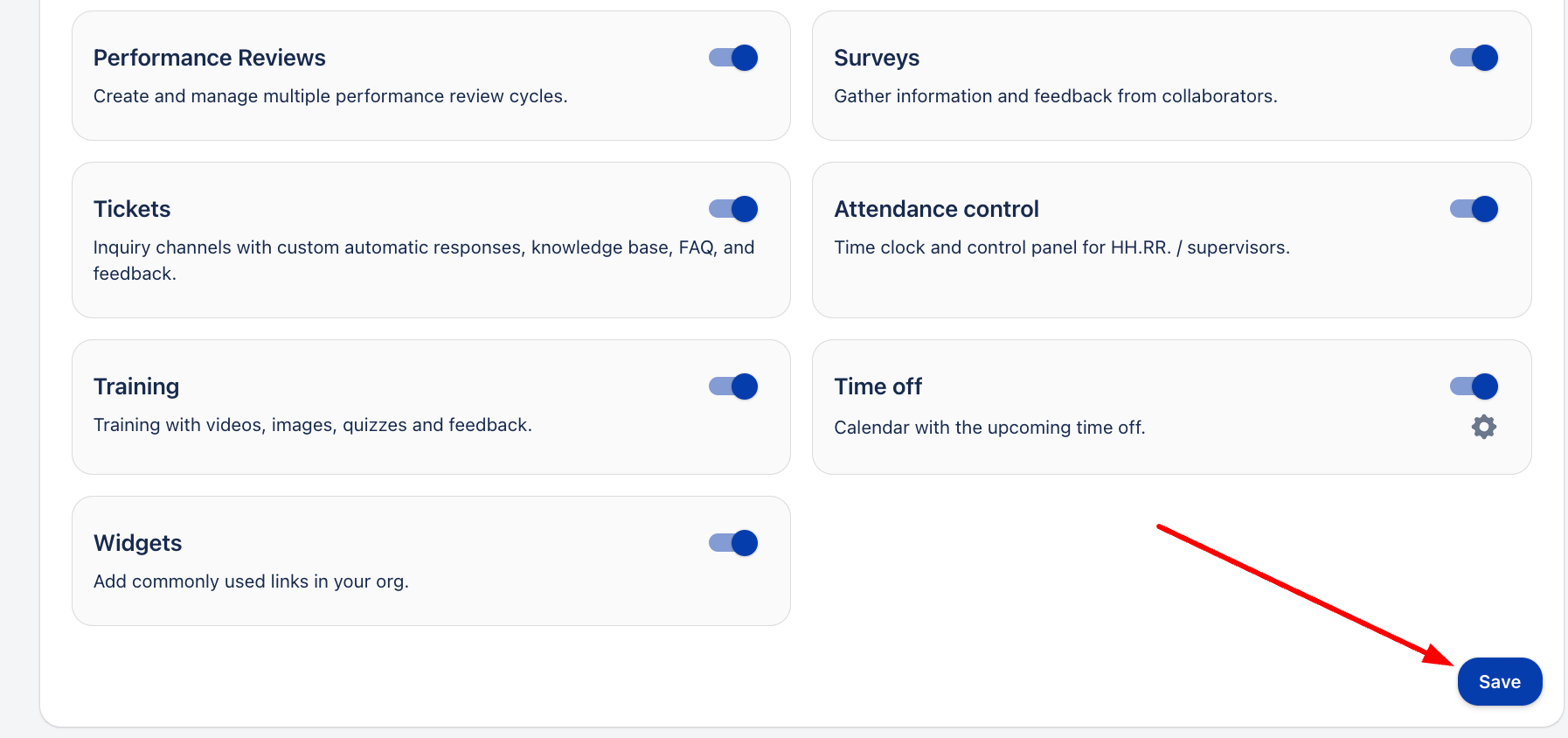The image size is (1568, 738).
Task: Turn off the Surveys switch
Action: (1474, 58)
